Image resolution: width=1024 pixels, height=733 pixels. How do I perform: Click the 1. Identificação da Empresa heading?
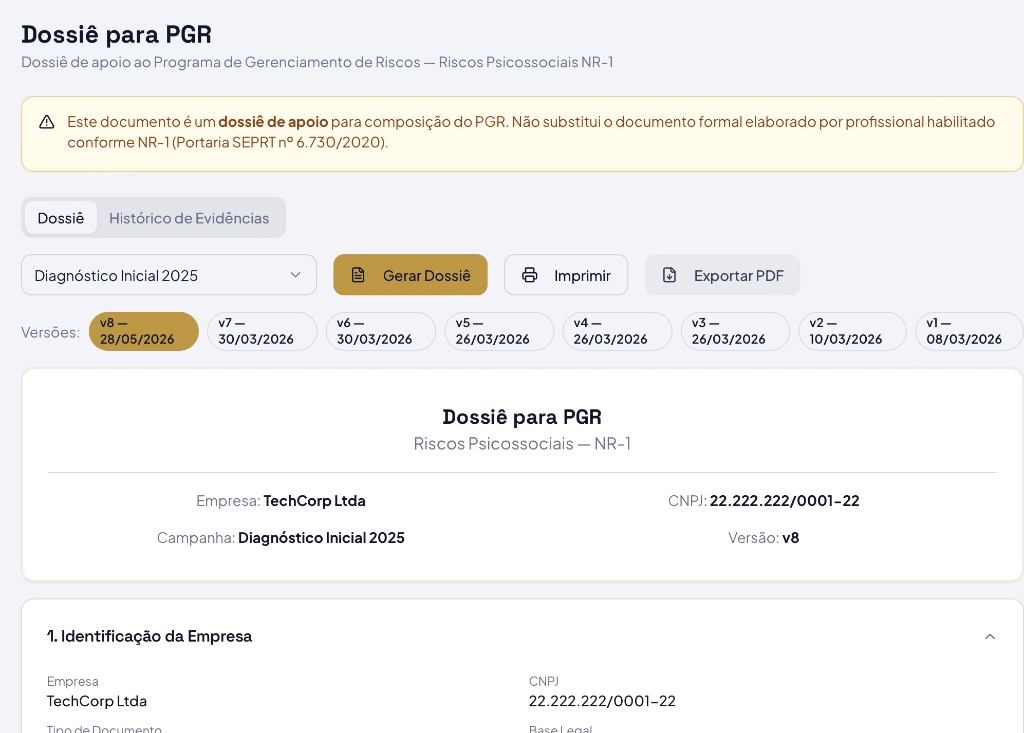[x=150, y=636]
